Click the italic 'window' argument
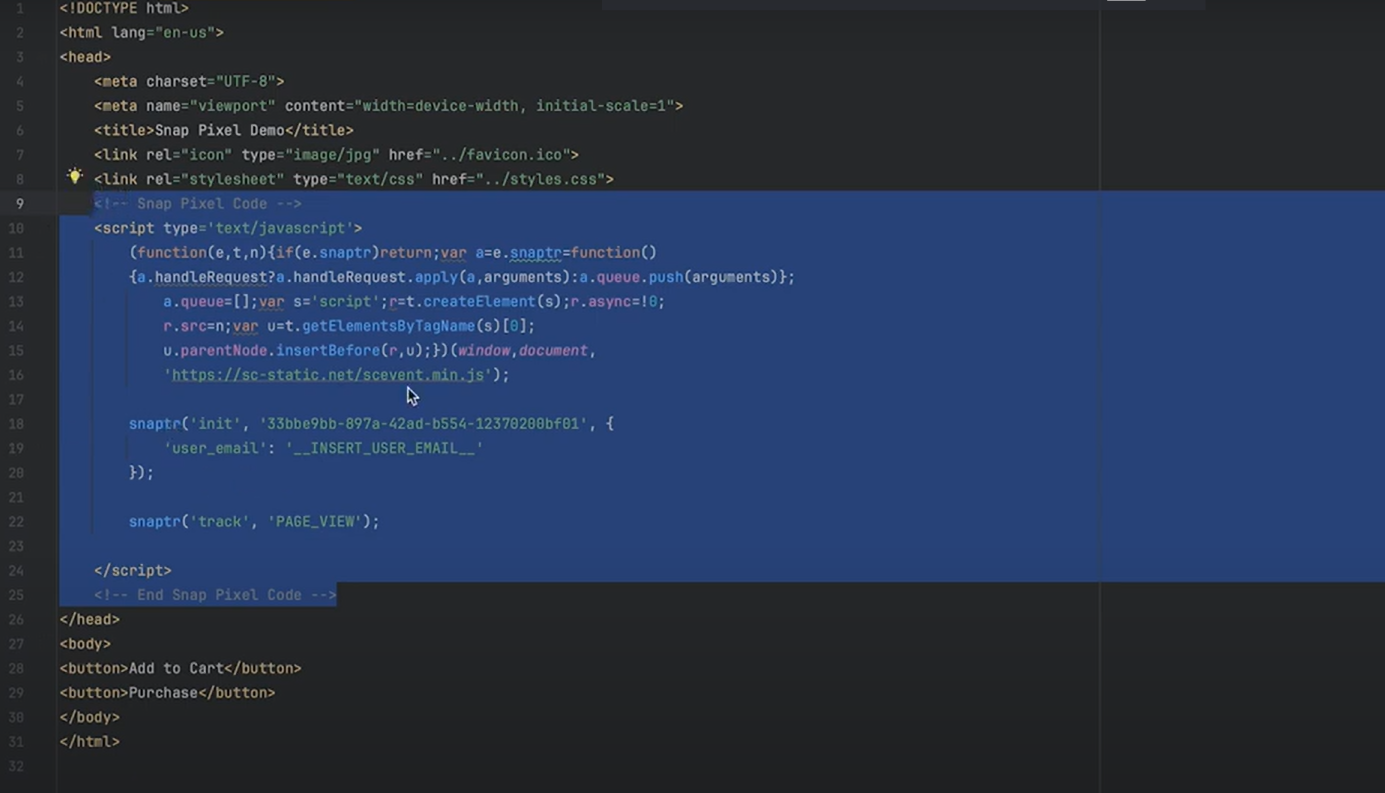1385x793 pixels. tap(484, 351)
